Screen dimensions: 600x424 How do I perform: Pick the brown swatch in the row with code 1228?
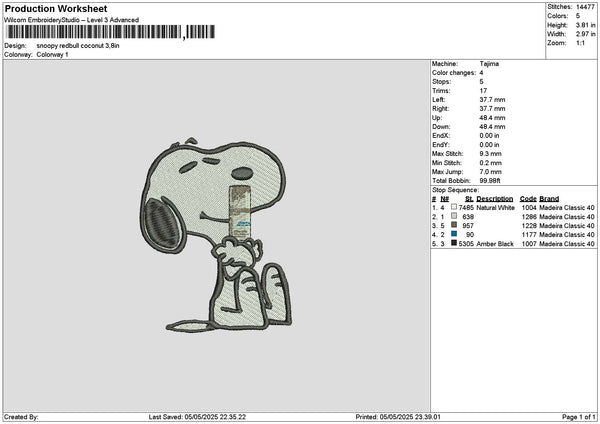[454, 225]
